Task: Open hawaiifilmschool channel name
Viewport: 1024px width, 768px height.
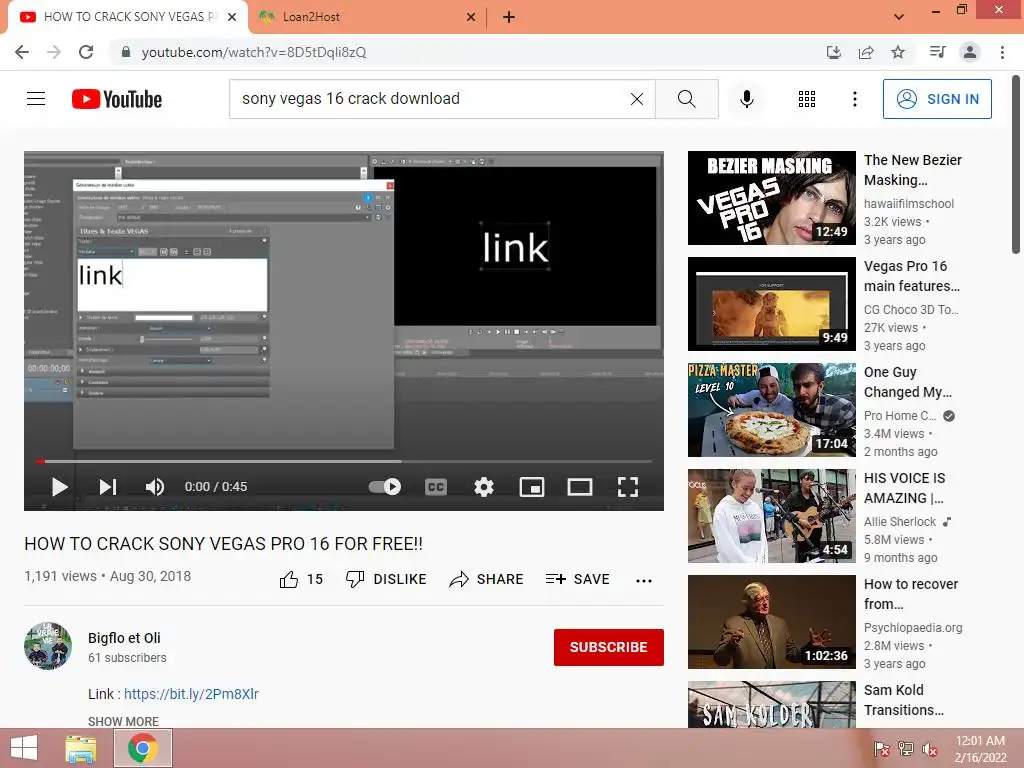Action: point(908,203)
